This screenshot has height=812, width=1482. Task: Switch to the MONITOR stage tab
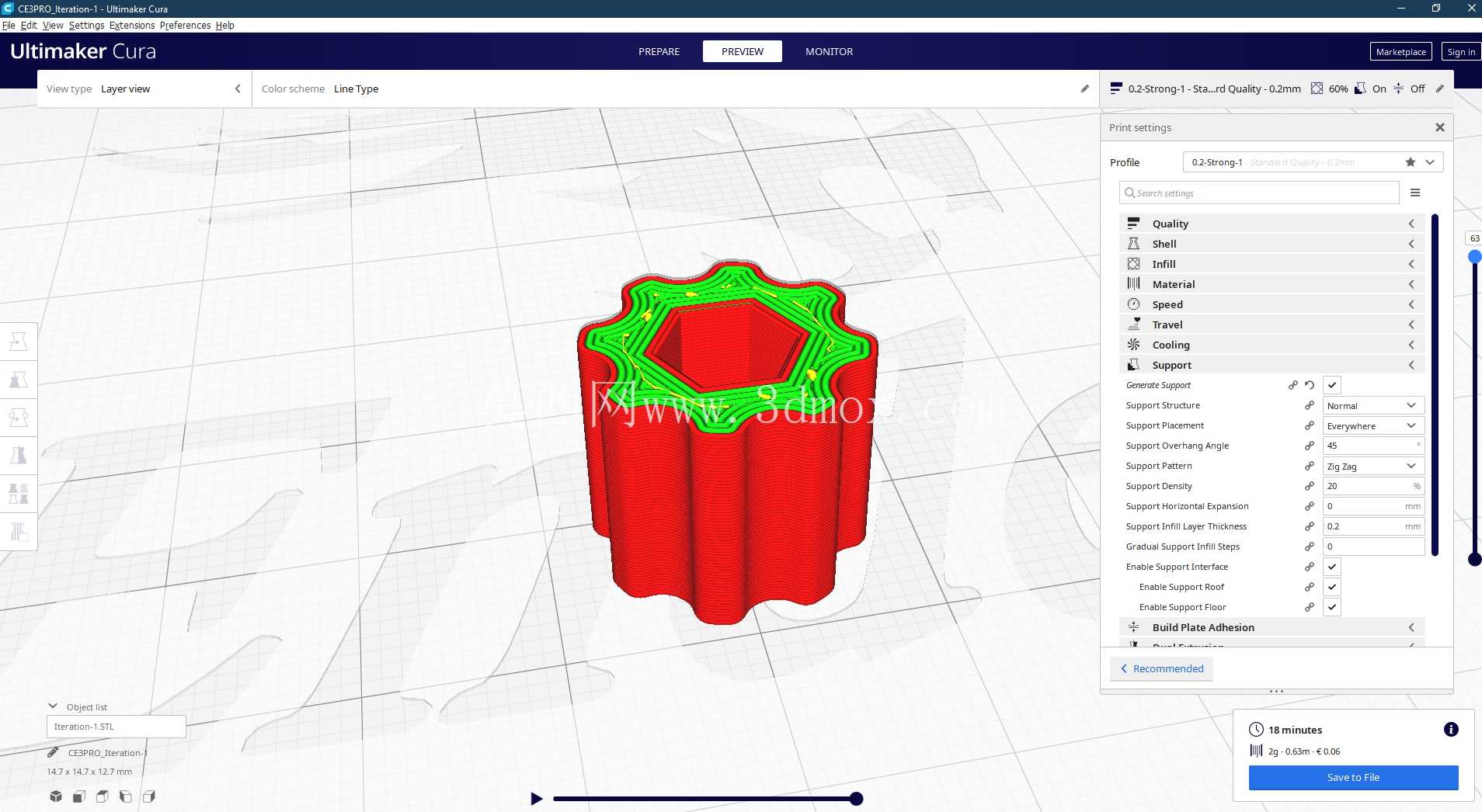[x=829, y=51]
